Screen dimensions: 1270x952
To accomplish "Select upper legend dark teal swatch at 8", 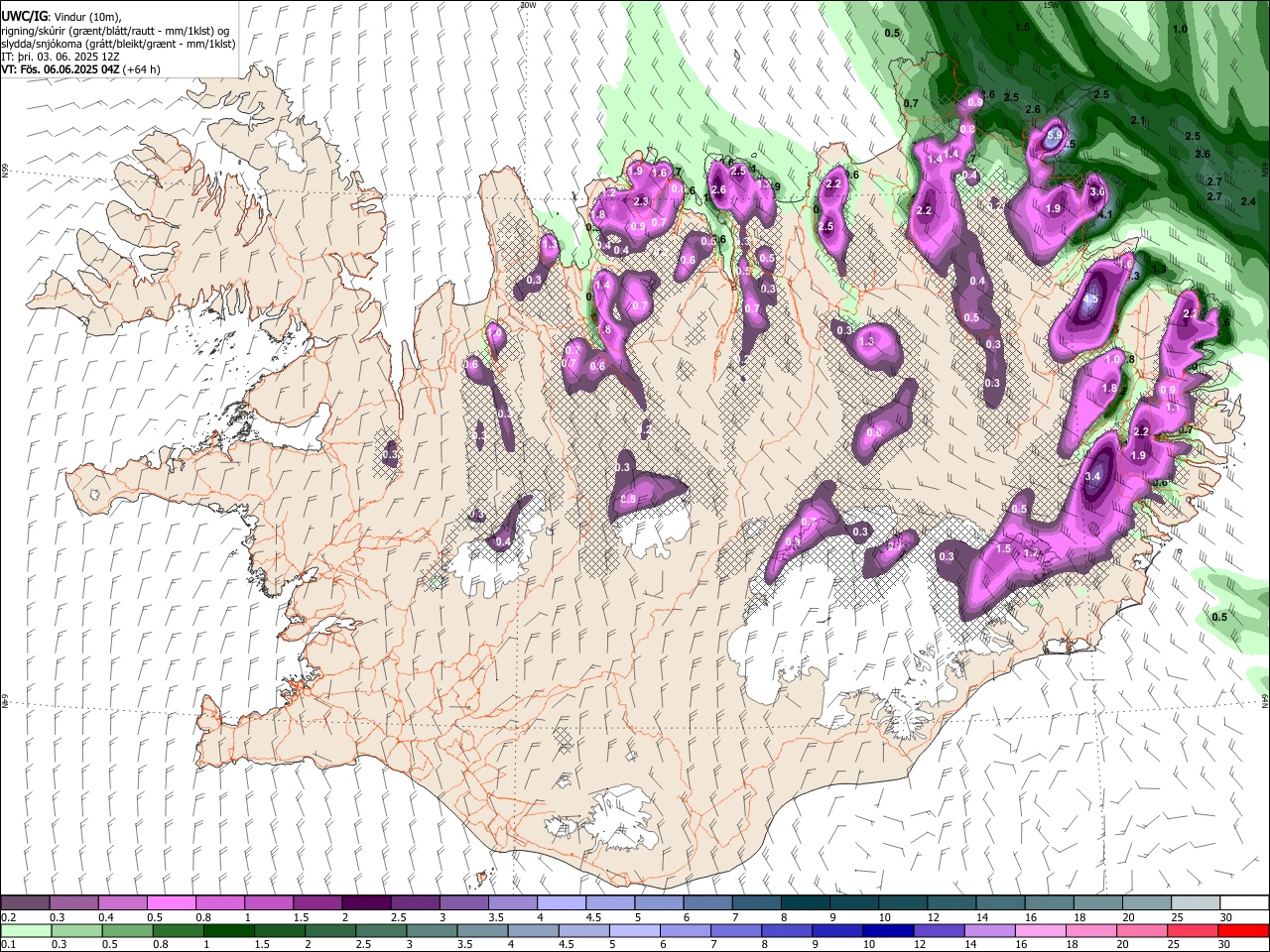I will point(806,903).
